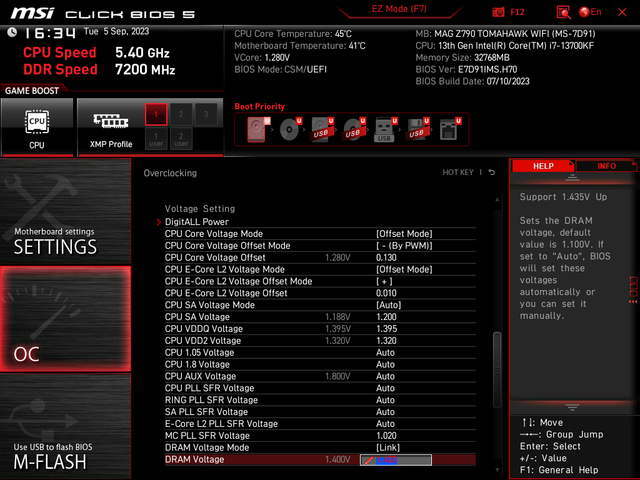The image size is (640, 480).
Task: Switch to EZ Mode (F7)
Action: coord(399,9)
